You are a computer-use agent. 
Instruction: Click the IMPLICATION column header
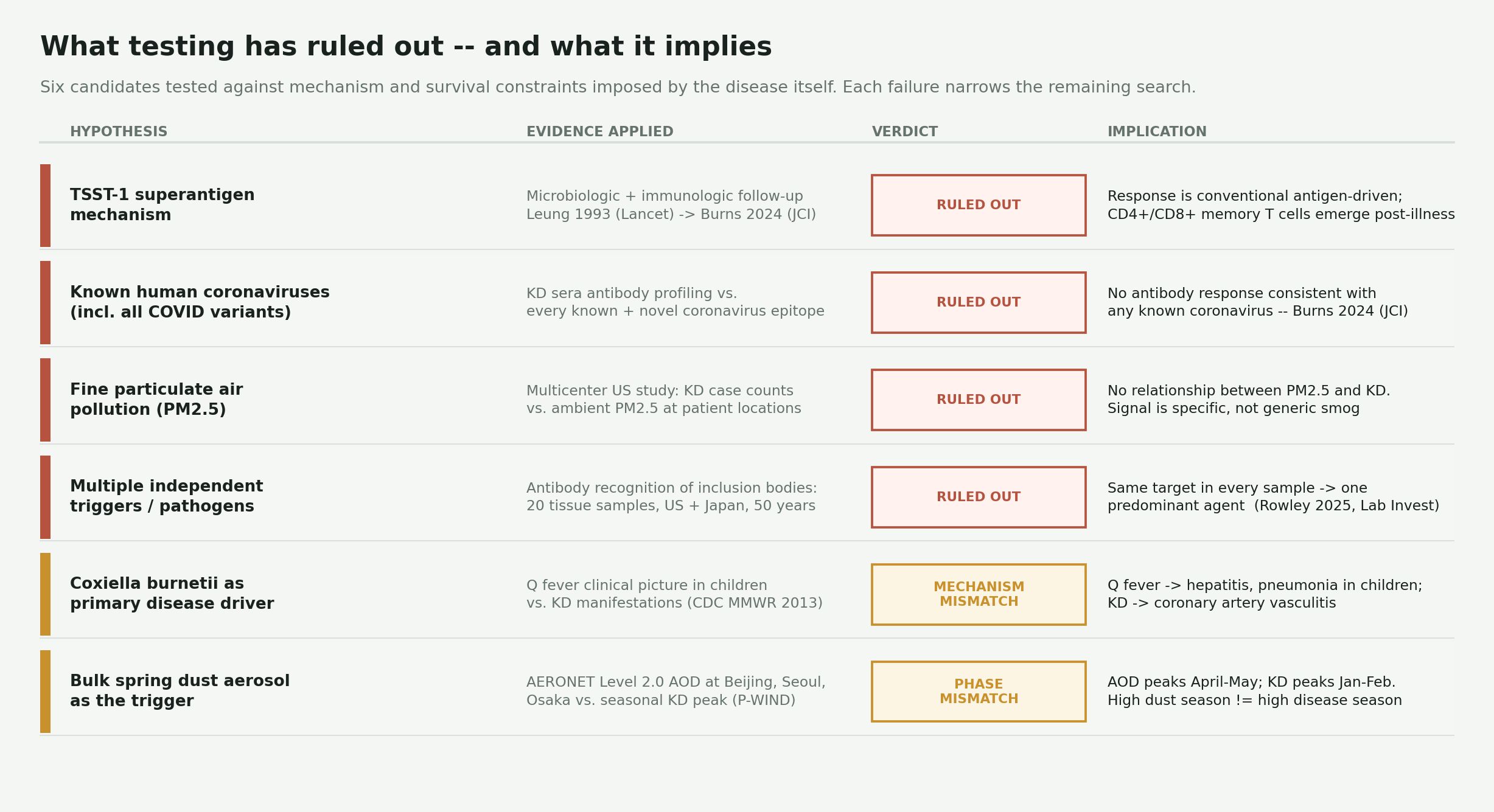tap(1156, 132)
